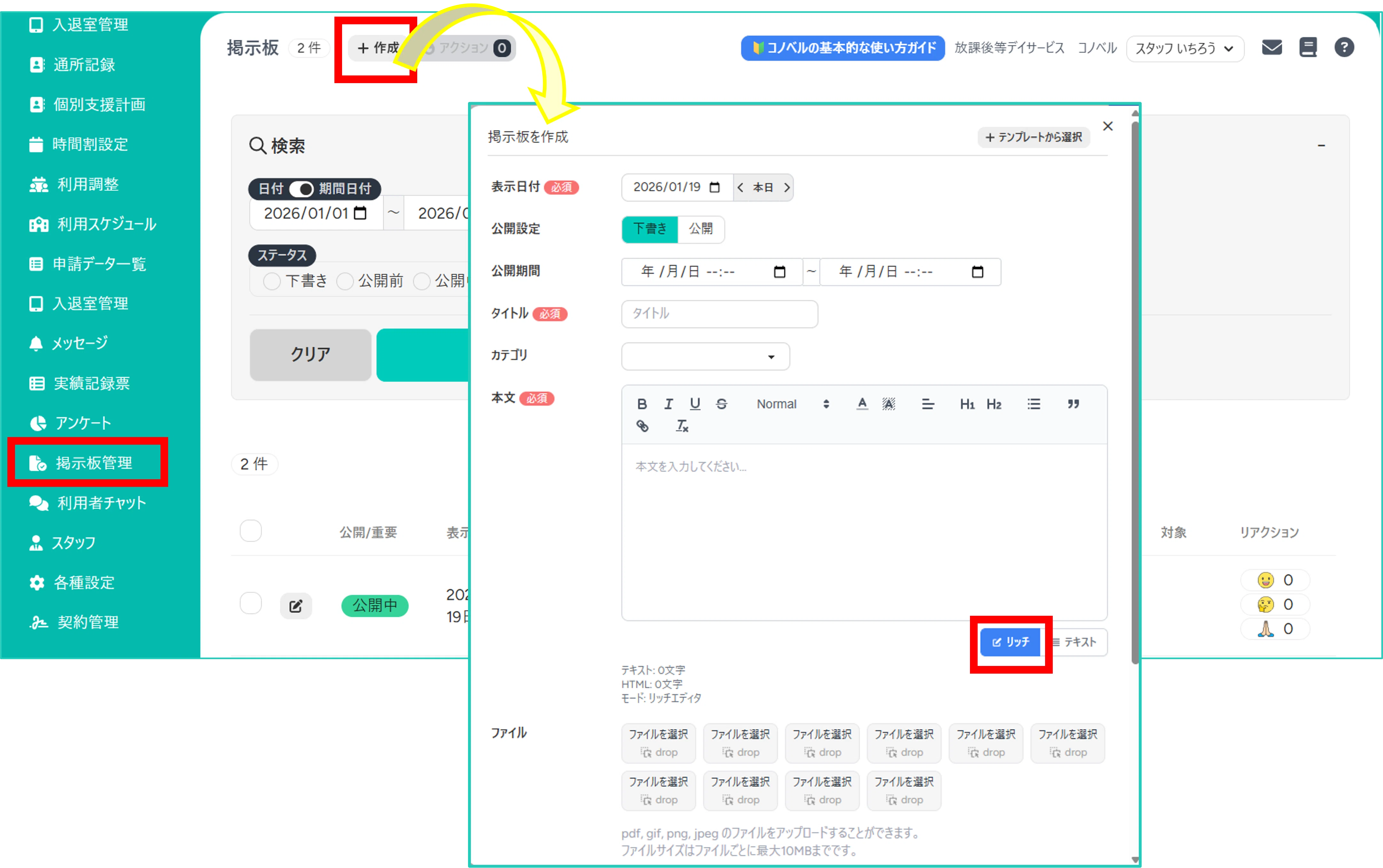Go to next day in 表示日付
Screen dimensions: 1383x868
tap(786, 188)
